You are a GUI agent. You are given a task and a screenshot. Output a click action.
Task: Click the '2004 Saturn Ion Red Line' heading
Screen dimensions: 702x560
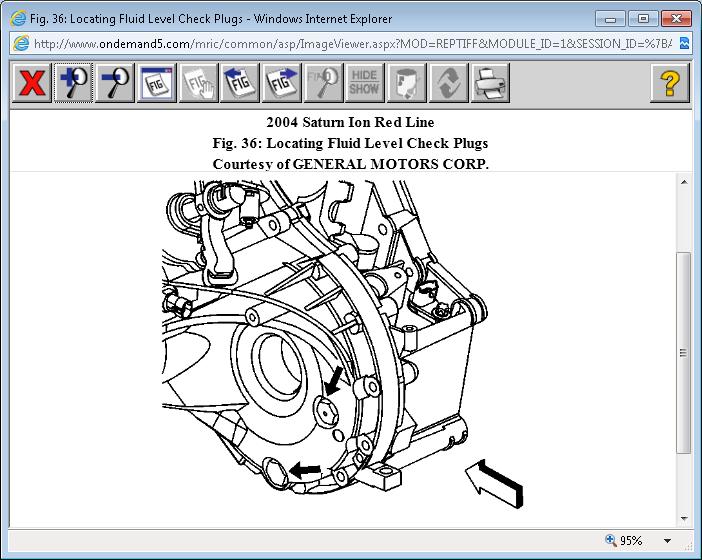pyautogui.click(x=350, y=122)
